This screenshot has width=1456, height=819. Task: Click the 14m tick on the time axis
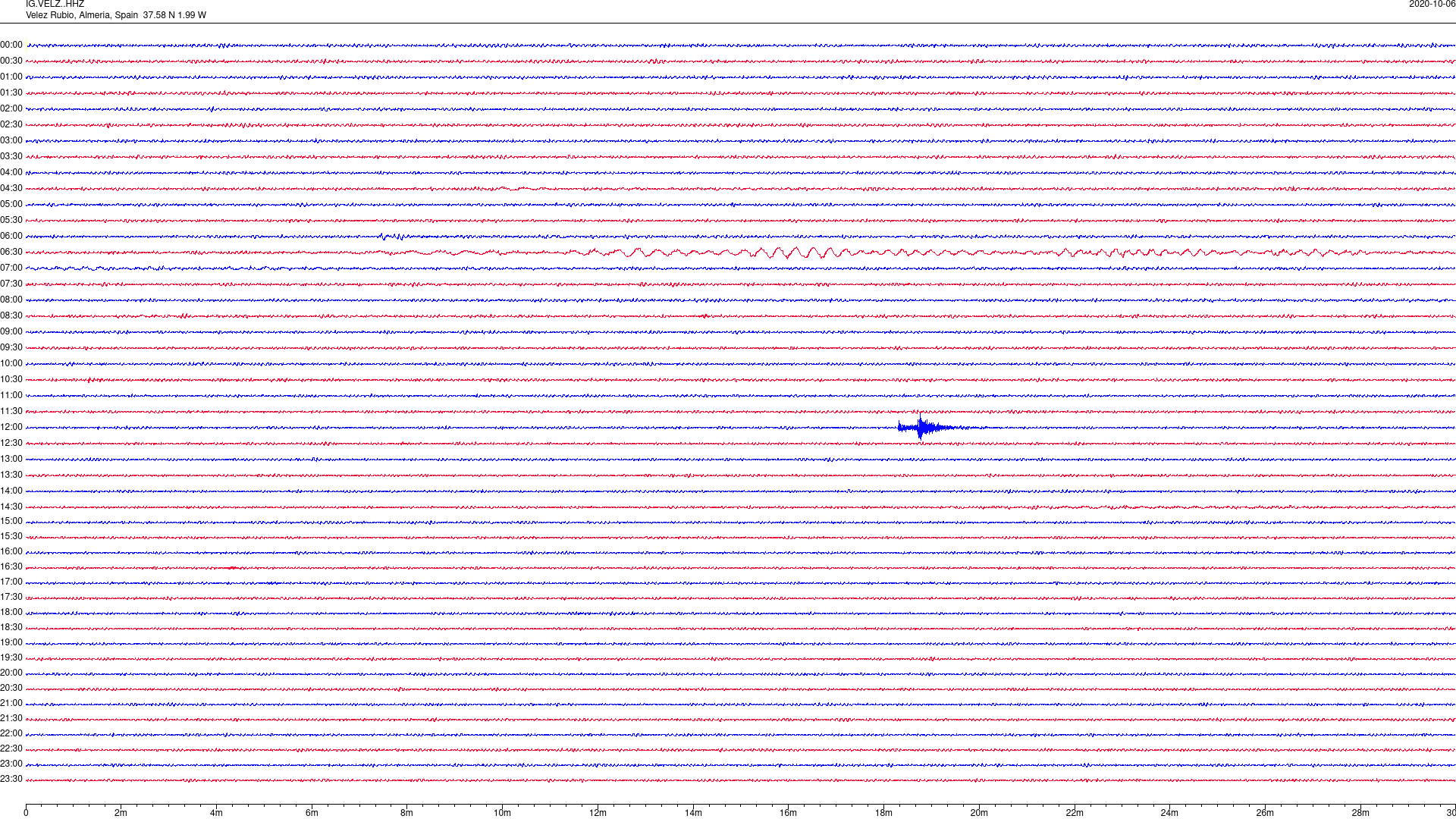click(x=693, y=813)
